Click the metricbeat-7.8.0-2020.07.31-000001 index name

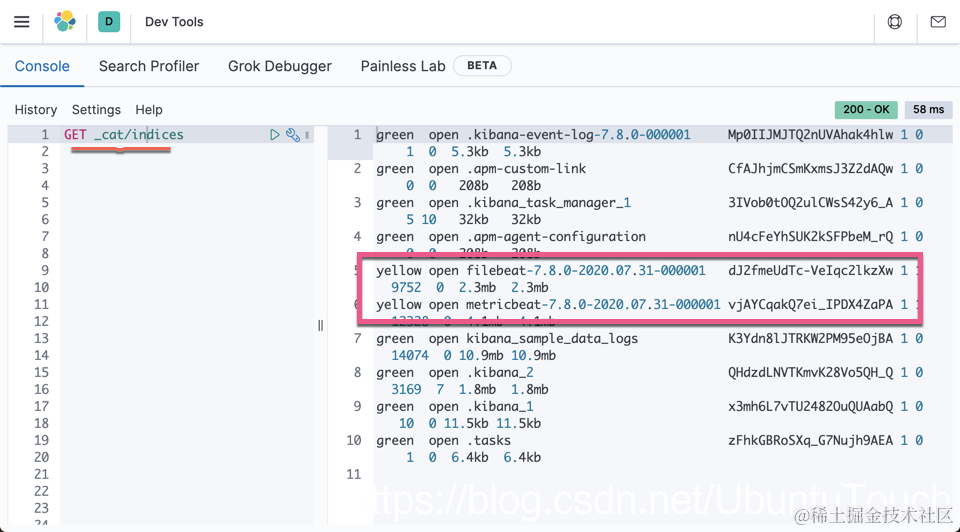[593, 305]
